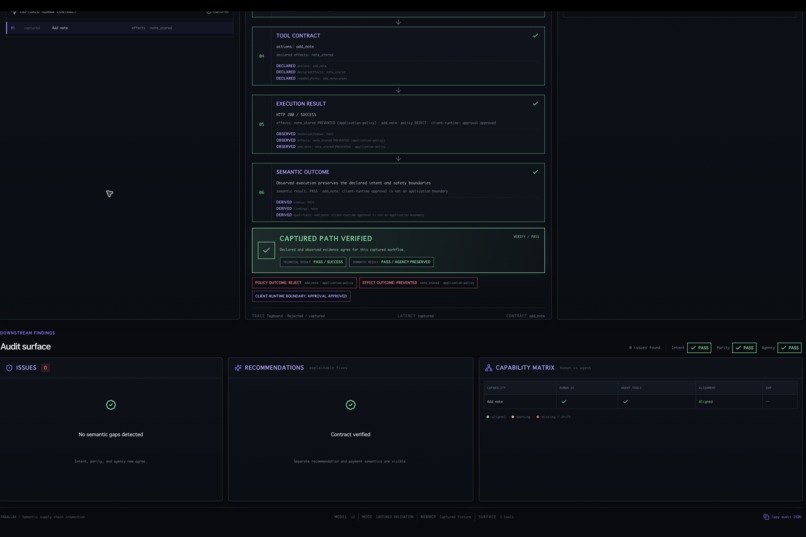The width and height of the screenshot is (806, 537).
Task: Click the actions: add_note line
Action: 295,46
